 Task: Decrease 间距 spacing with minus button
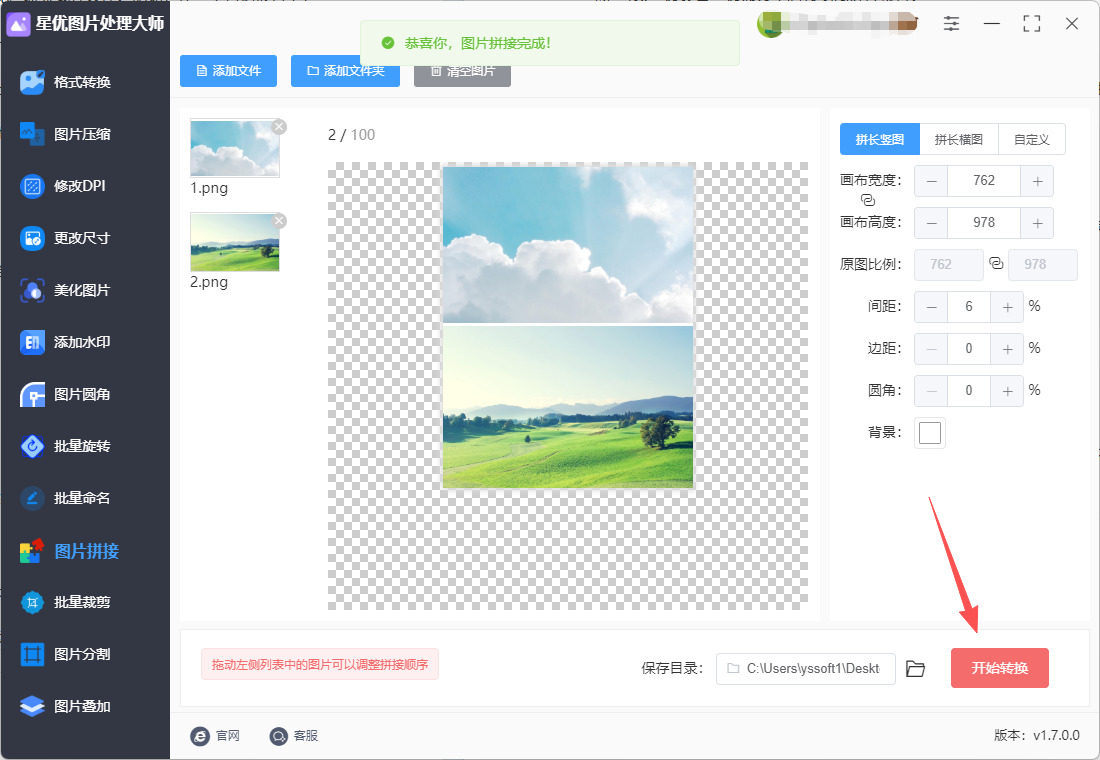[x=932, y=307]
